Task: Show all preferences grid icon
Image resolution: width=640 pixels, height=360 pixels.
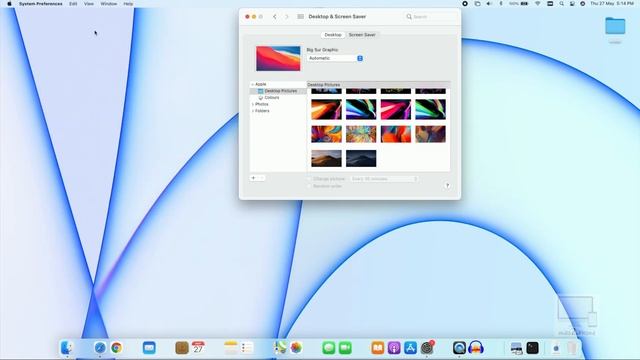Action: [x=300, y=17]
